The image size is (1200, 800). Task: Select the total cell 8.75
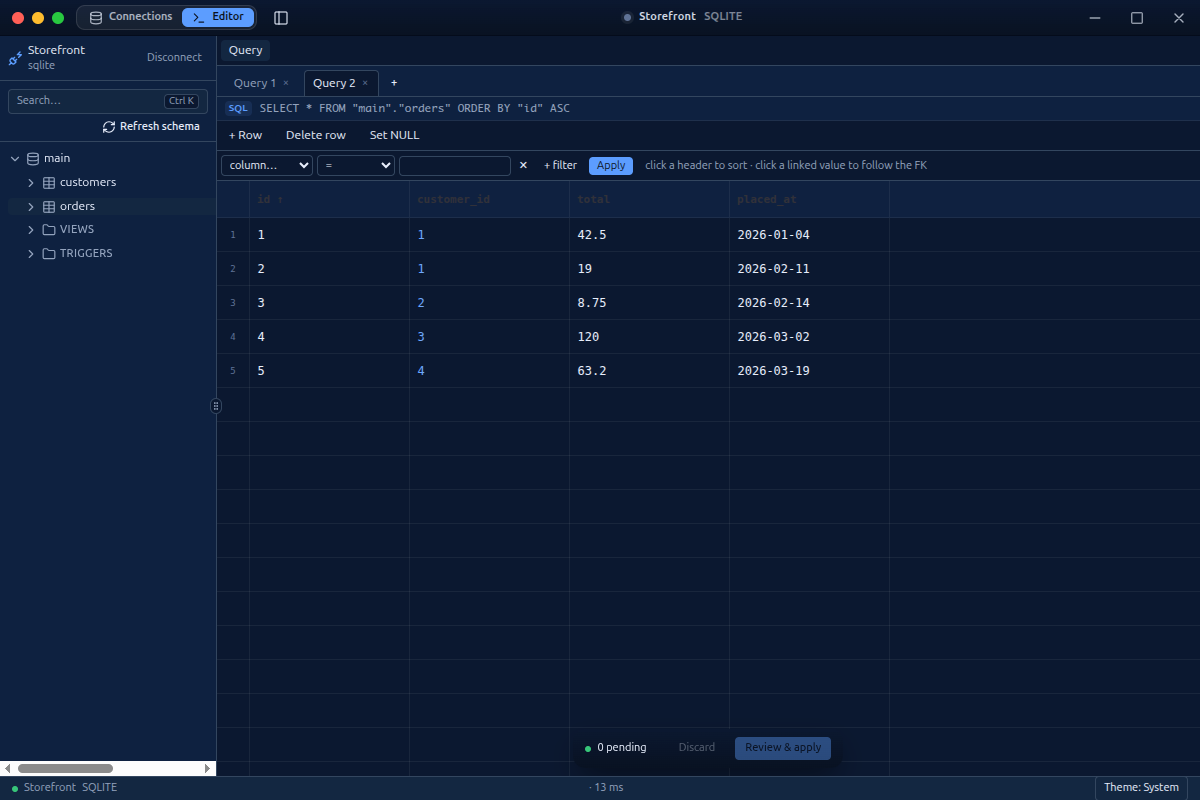point(649,303)
